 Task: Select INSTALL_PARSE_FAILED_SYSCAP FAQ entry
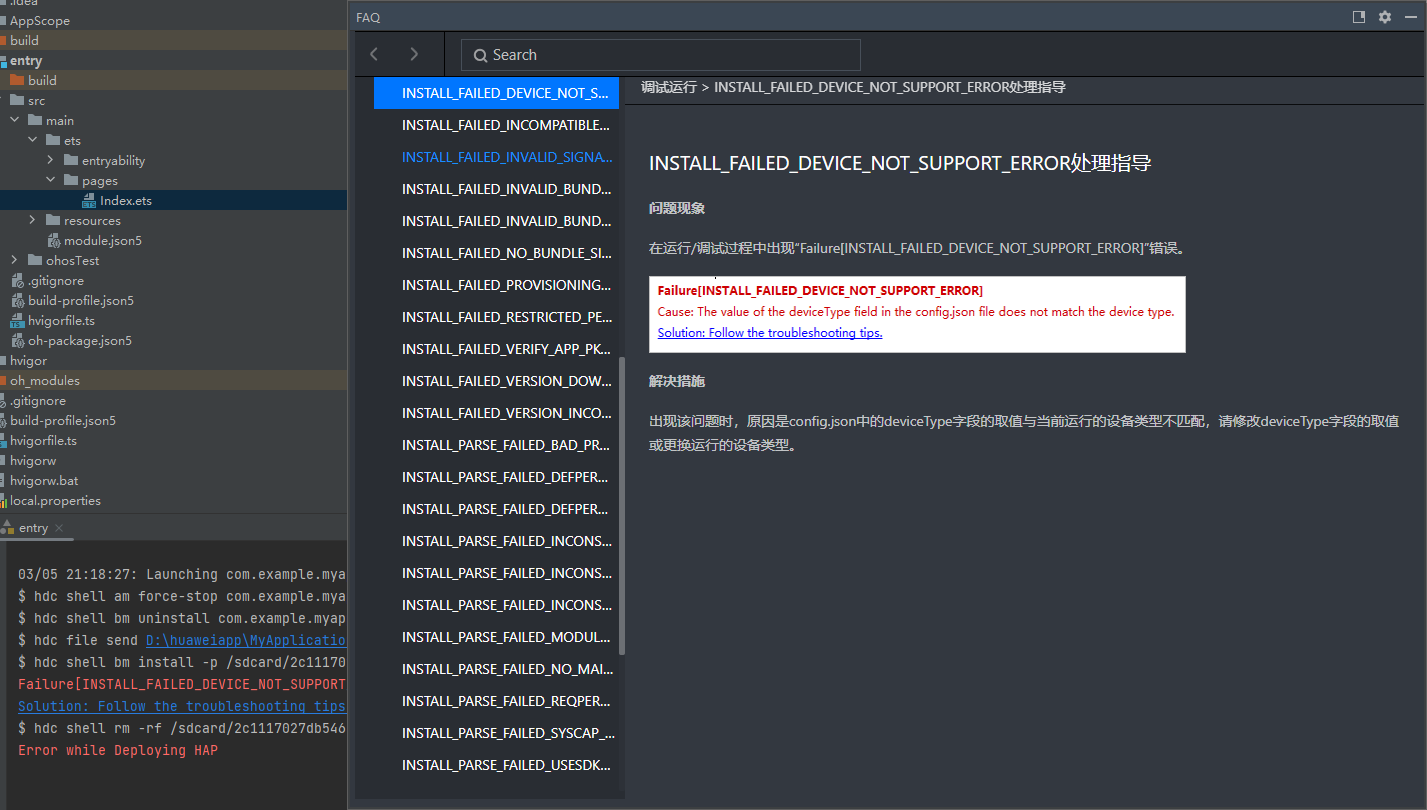coord(507,733)
